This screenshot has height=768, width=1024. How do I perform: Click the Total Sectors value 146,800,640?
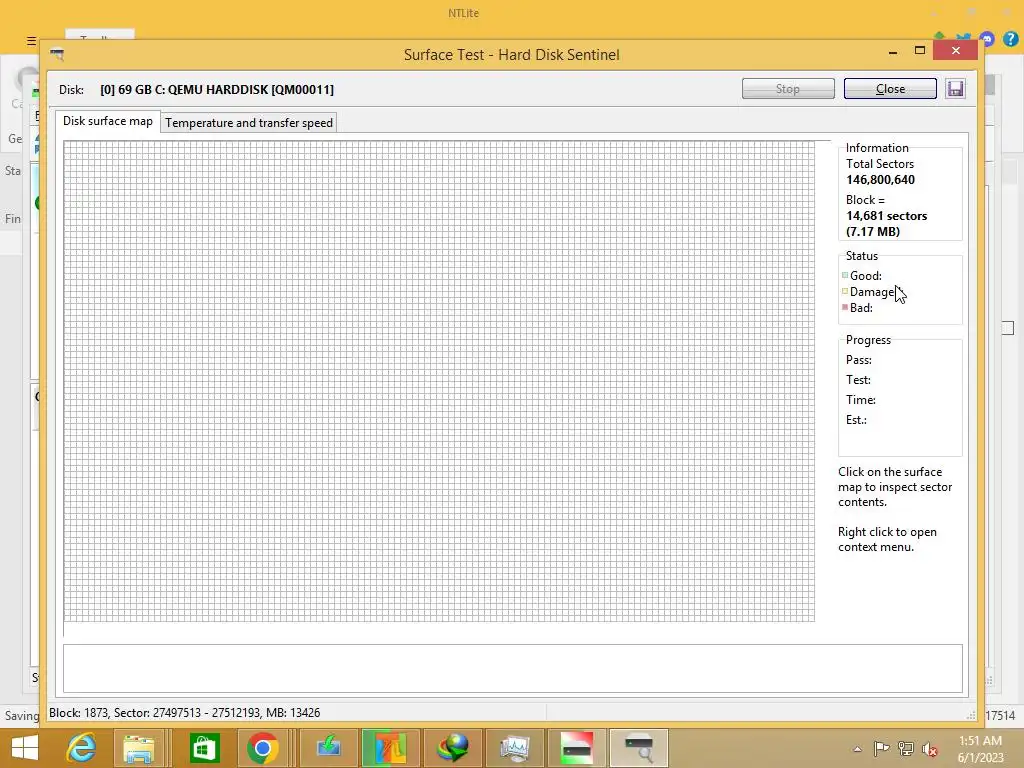pyautogui.click(x=880, y=180)
